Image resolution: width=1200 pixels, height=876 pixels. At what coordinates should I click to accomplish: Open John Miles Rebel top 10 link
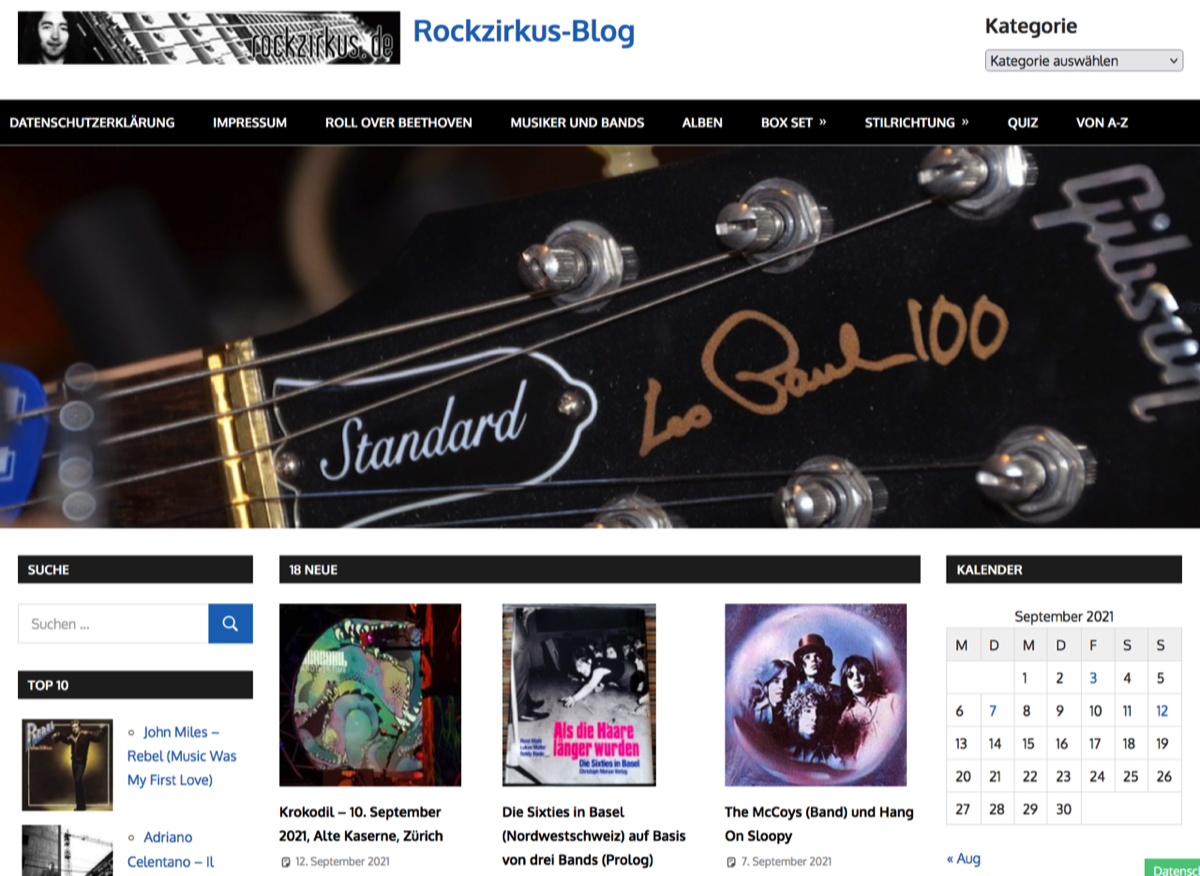[x=182, y=756]
